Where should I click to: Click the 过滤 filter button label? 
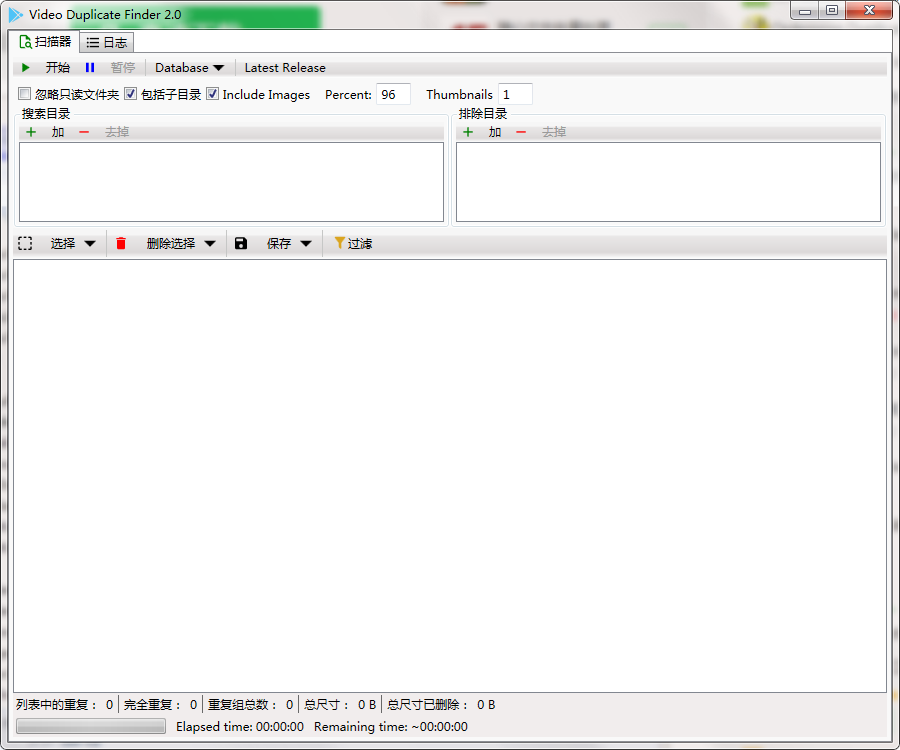[360, 243]
